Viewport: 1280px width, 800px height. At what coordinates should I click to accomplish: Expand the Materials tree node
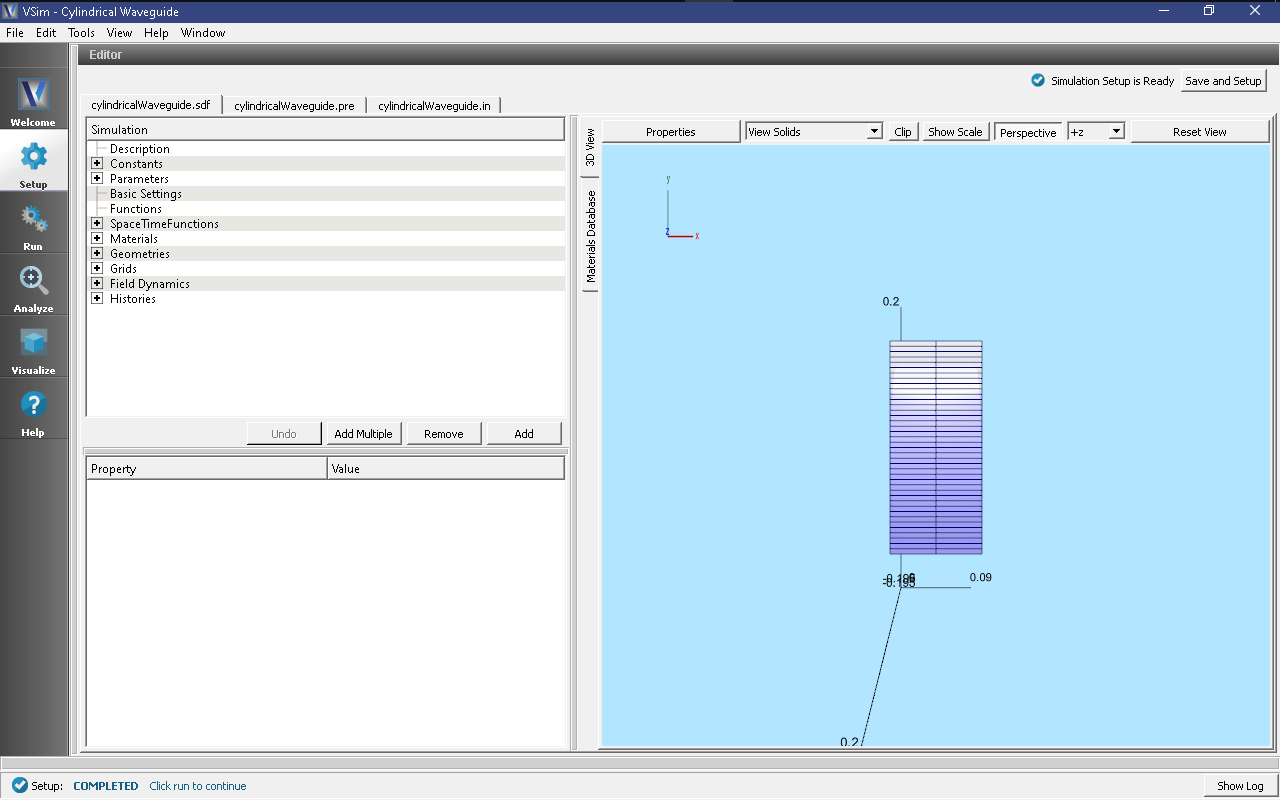pyautogui.click(x=97, y=239)
